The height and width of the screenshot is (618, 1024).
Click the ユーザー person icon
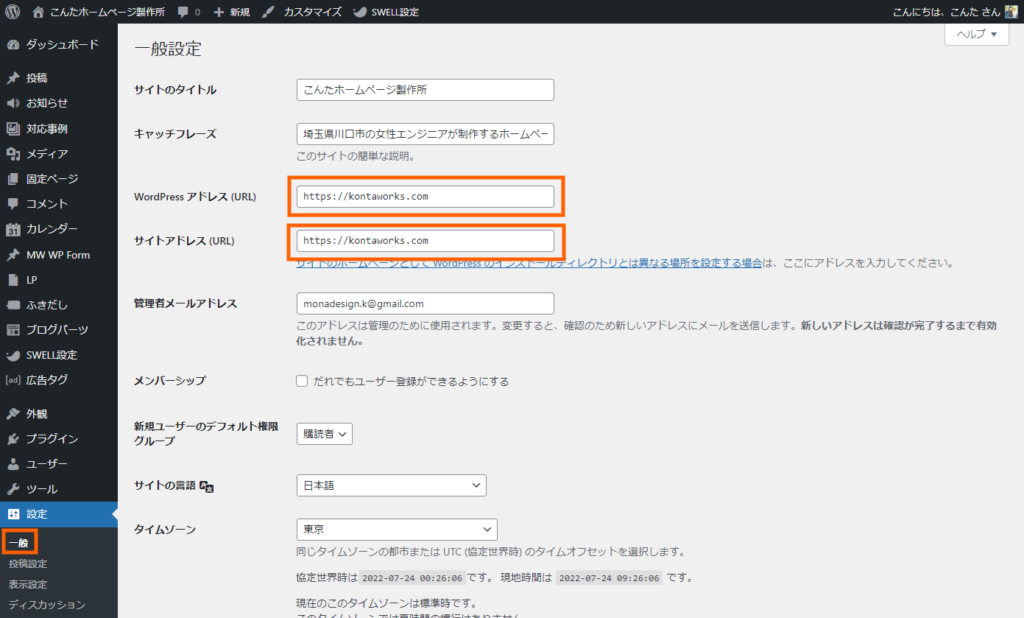tap(13, 464)
